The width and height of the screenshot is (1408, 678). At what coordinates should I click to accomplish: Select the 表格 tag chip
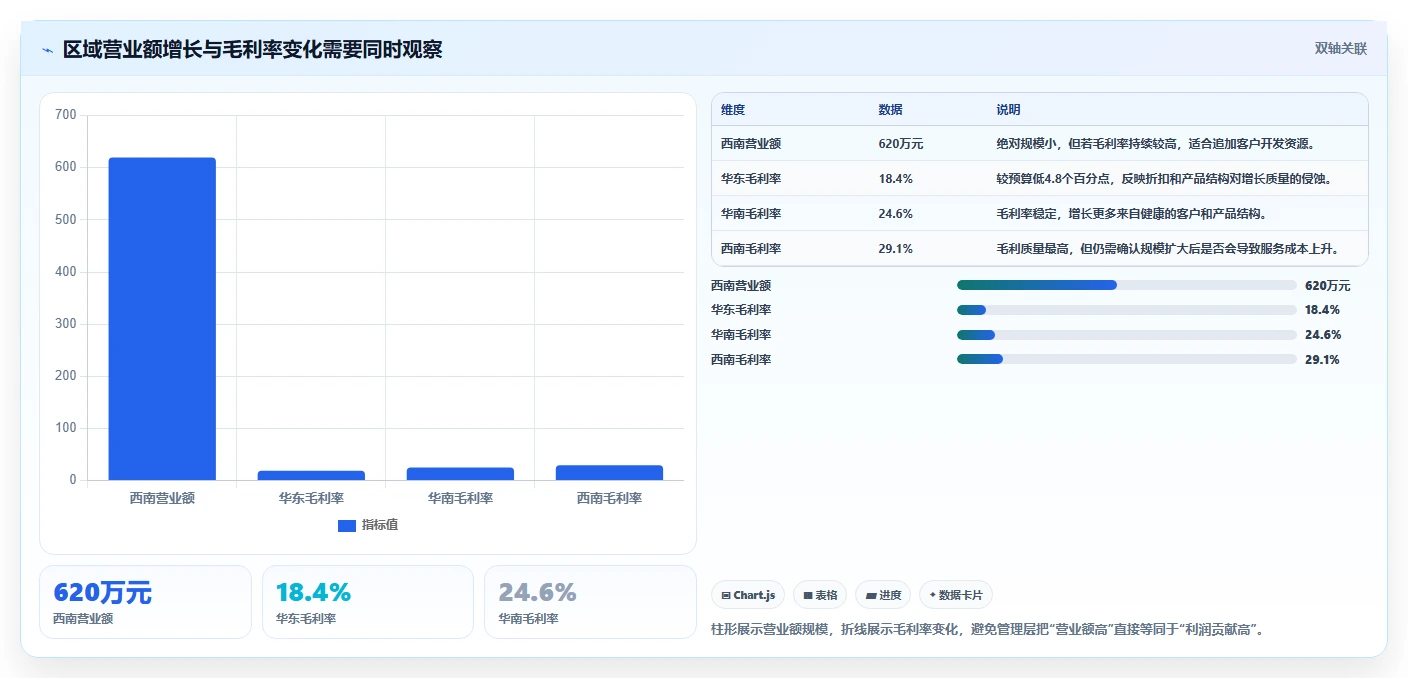[x=820, y=595]
